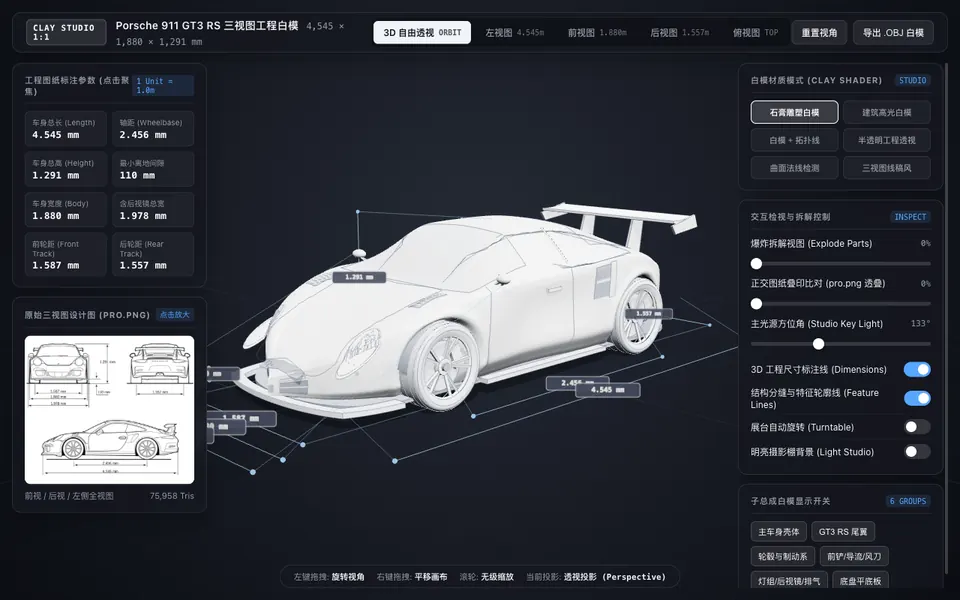Focus on the 车身宽度 (Body) parameter card
The image size is (960, 600).
[x=66, y=210]
